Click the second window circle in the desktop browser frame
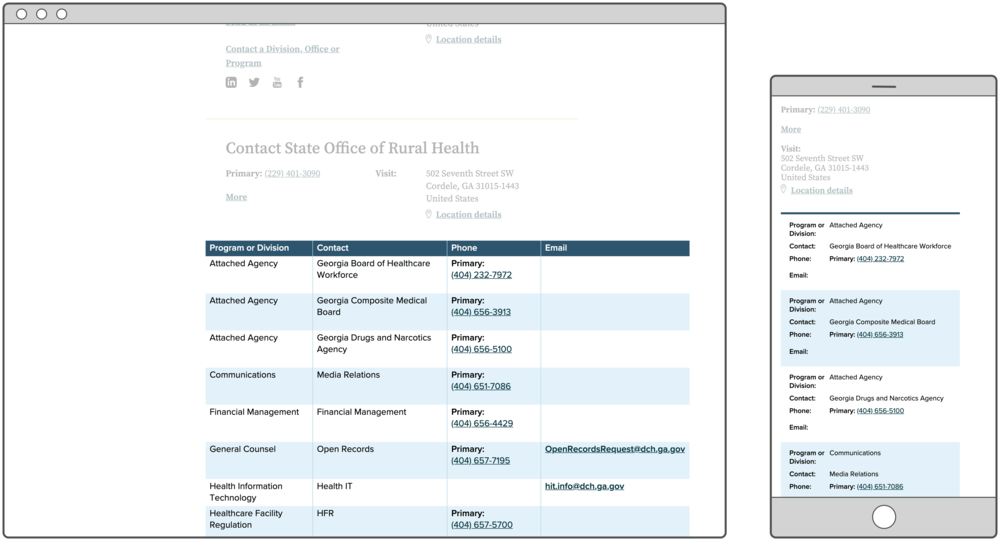This screenshot has width=1000, height=541. click(41, 14)
